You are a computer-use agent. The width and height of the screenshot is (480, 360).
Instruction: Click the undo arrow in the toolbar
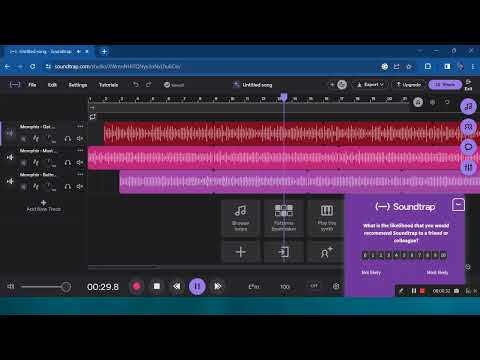[x=135, y=85]
